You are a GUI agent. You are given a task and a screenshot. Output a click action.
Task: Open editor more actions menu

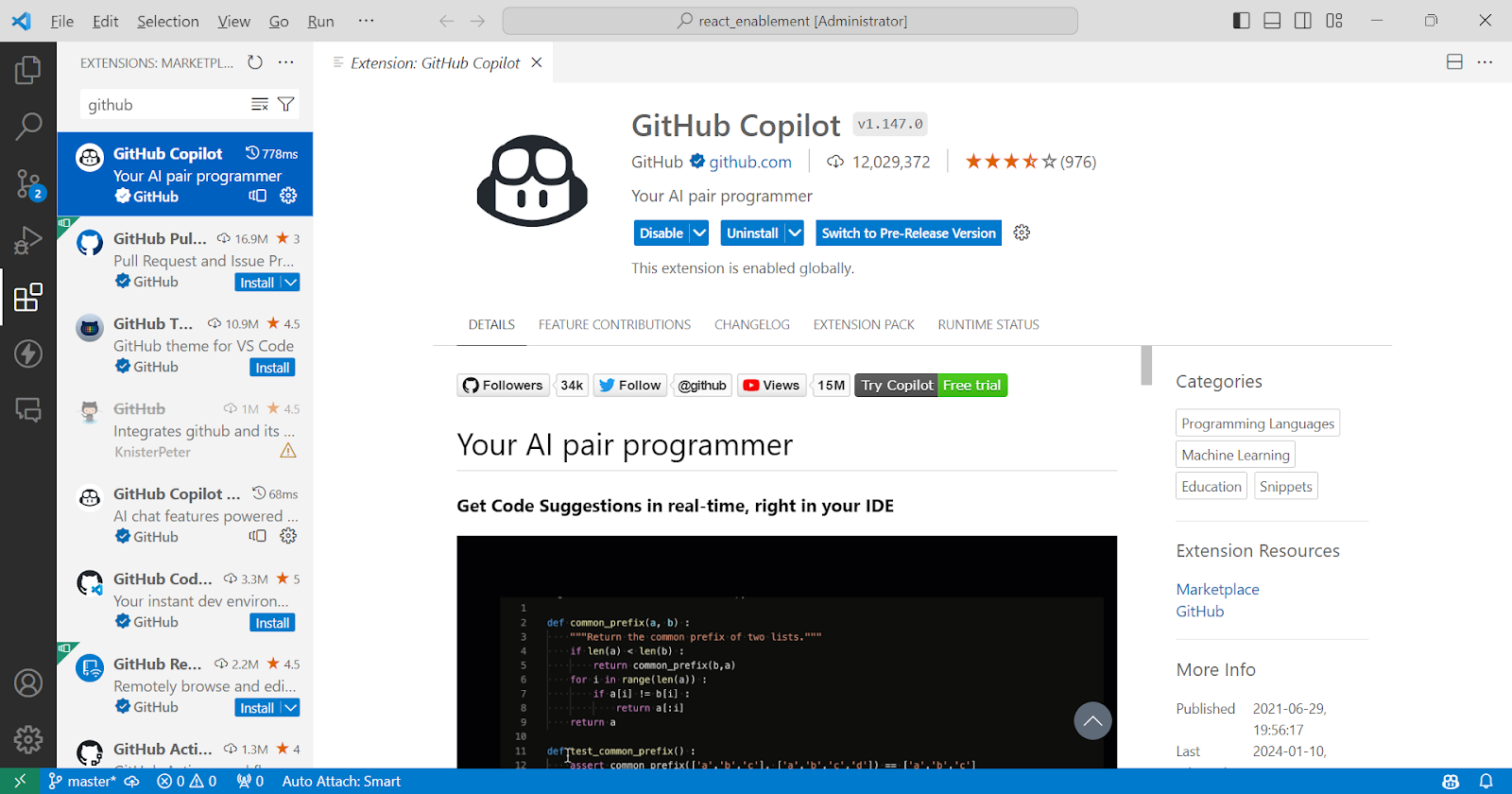[x=1486, y=62]
